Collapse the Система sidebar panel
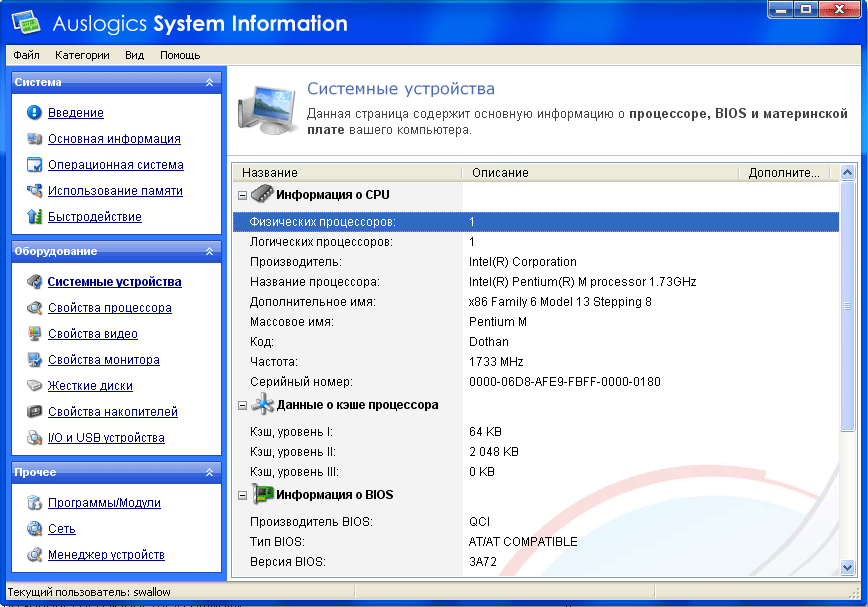868x607 pixels. pos(209,82)
